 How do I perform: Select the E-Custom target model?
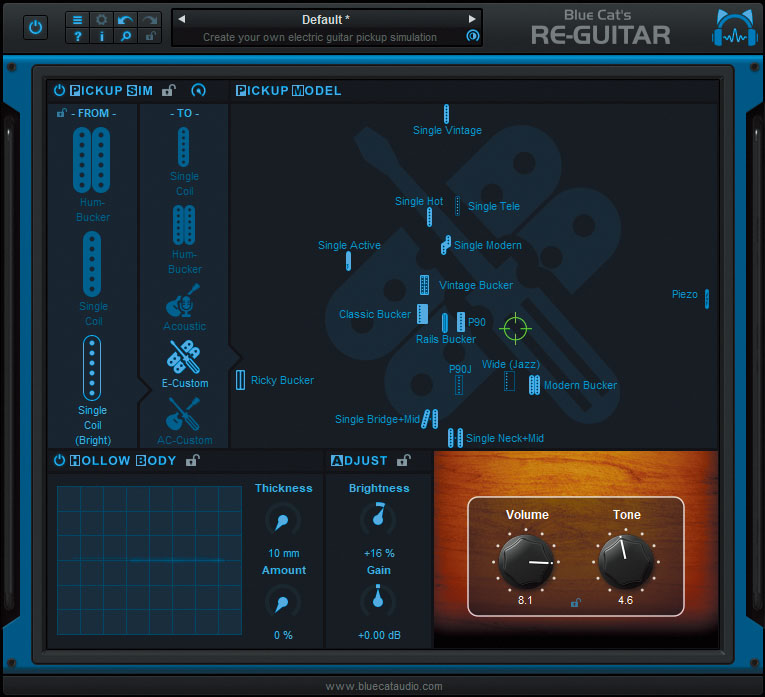click(x=184, y=364)
